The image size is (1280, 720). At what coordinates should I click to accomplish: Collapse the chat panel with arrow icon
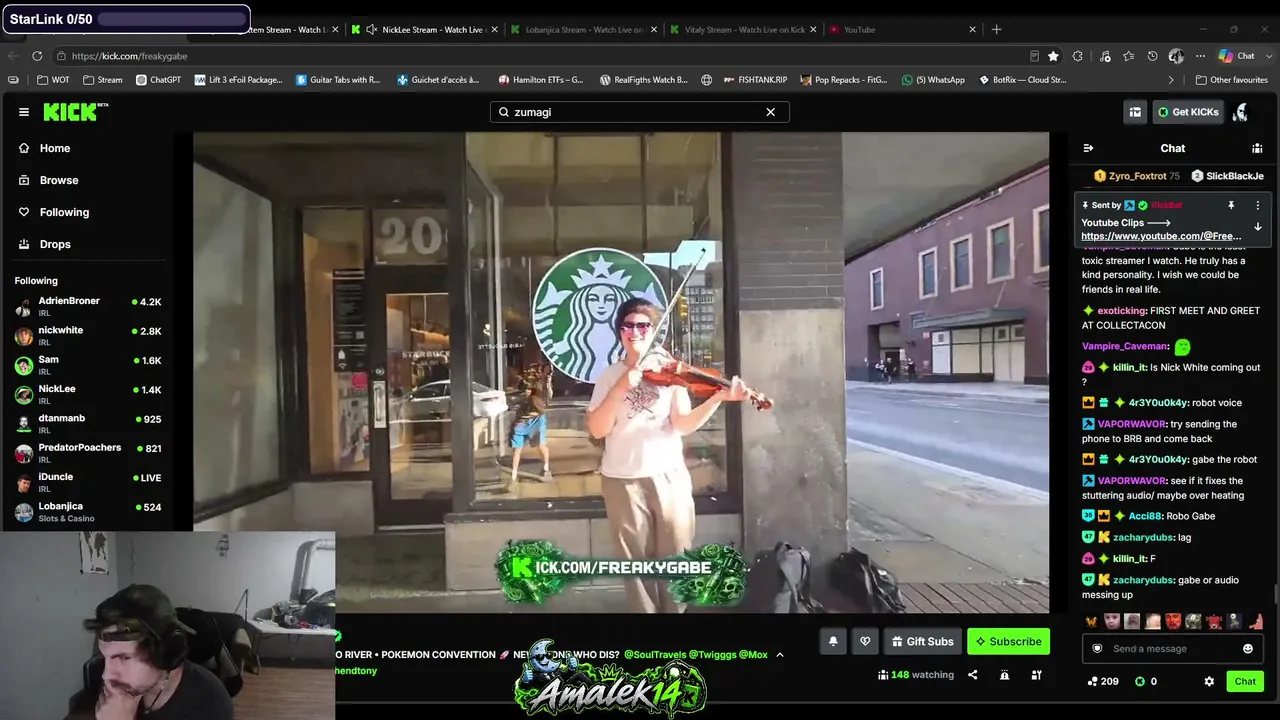point(1088,148)
